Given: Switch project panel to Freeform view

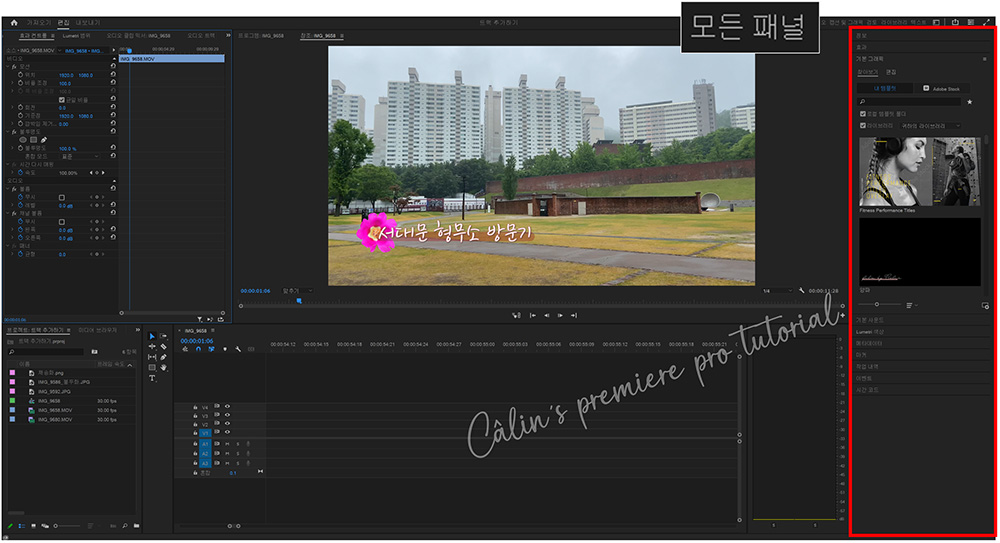Looking at the screenshot, I should [x=45, y=526].
